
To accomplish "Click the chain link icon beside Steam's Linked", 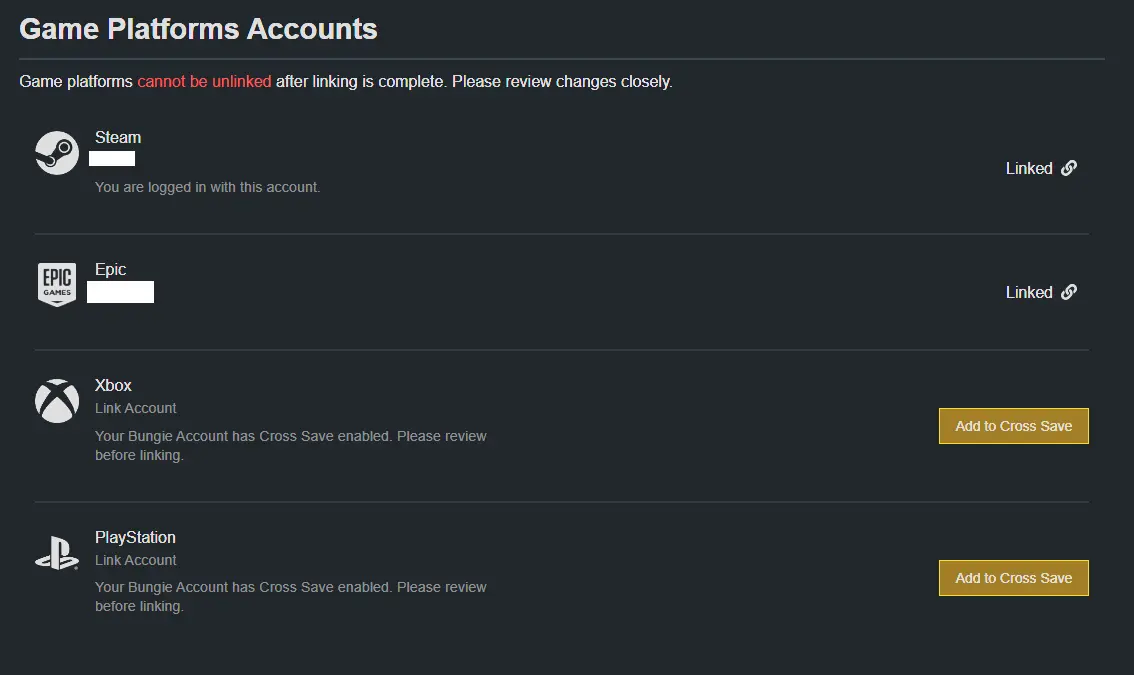I will (1069, 168).
